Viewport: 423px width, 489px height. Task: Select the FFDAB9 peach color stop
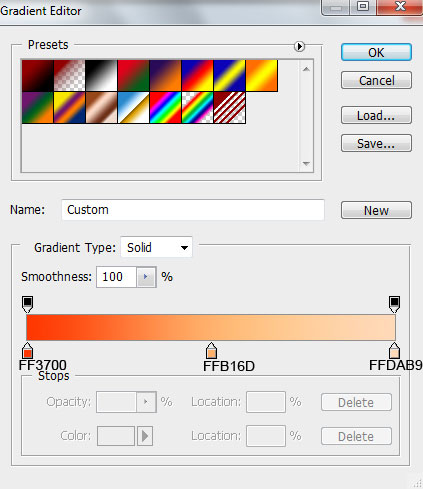pyautogui.click(x=394, y=350)
